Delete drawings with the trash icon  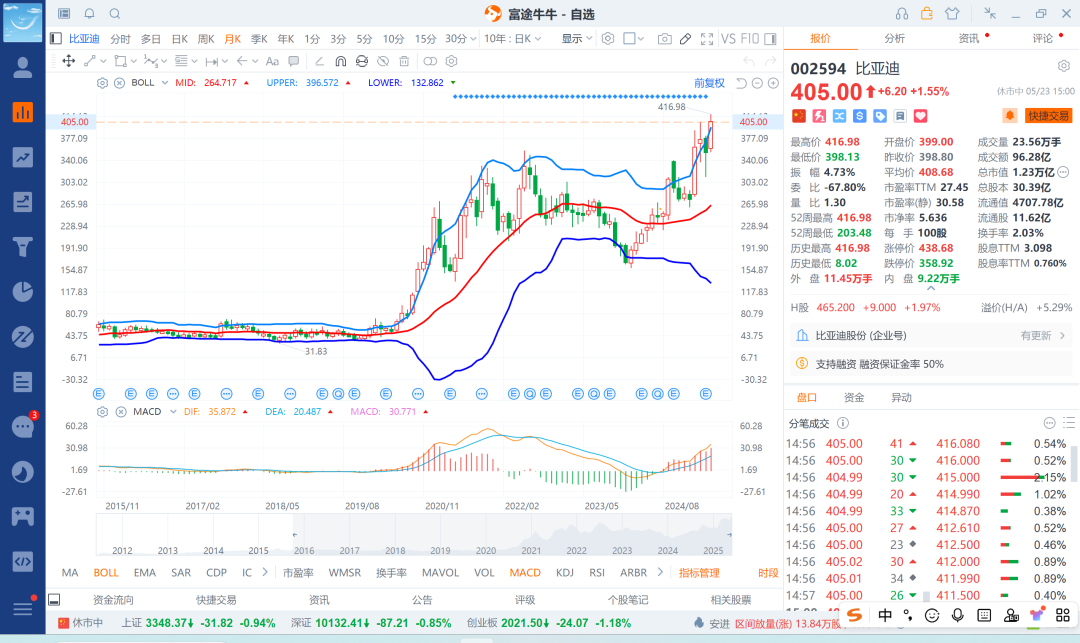(404, 61)
